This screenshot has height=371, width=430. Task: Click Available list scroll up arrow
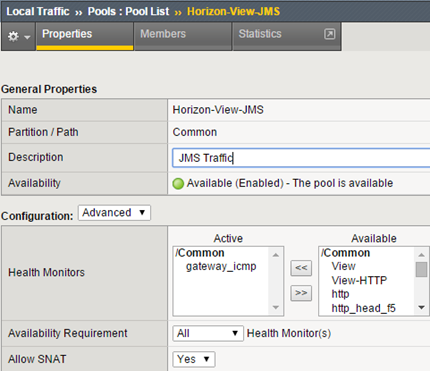pyautogui.click(x=422, y=255)
